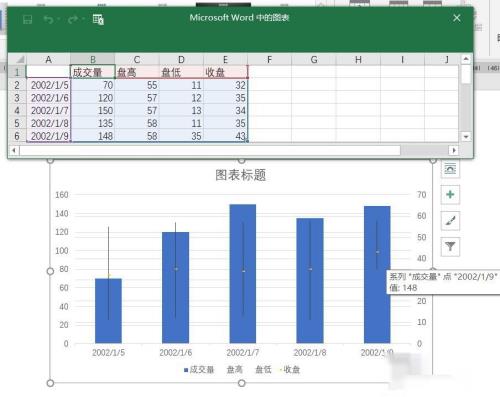
Task: Click right arrow of horizontal scrollbar
Action: click(x=454, y=150)
